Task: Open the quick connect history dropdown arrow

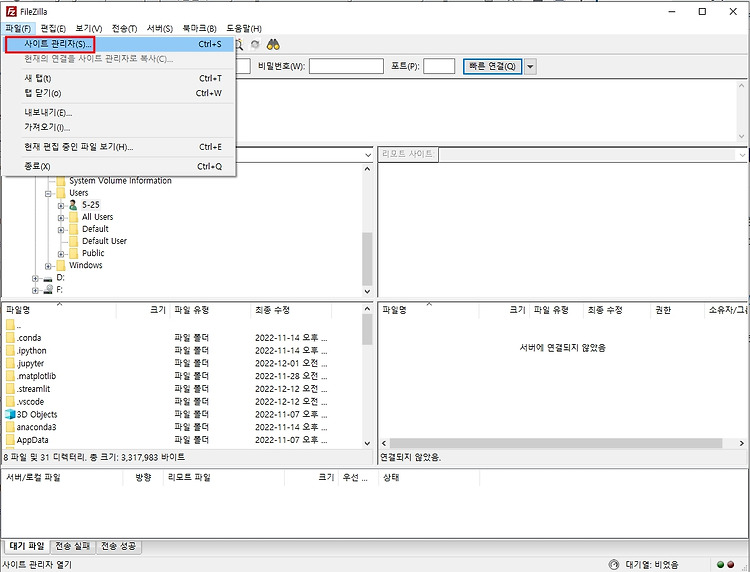Action: [x=530, y=66]
